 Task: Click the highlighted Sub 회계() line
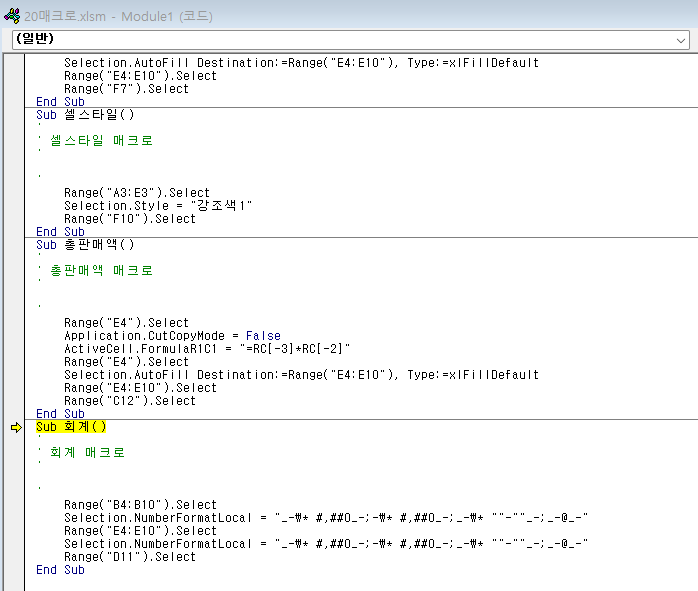(71, 427)
